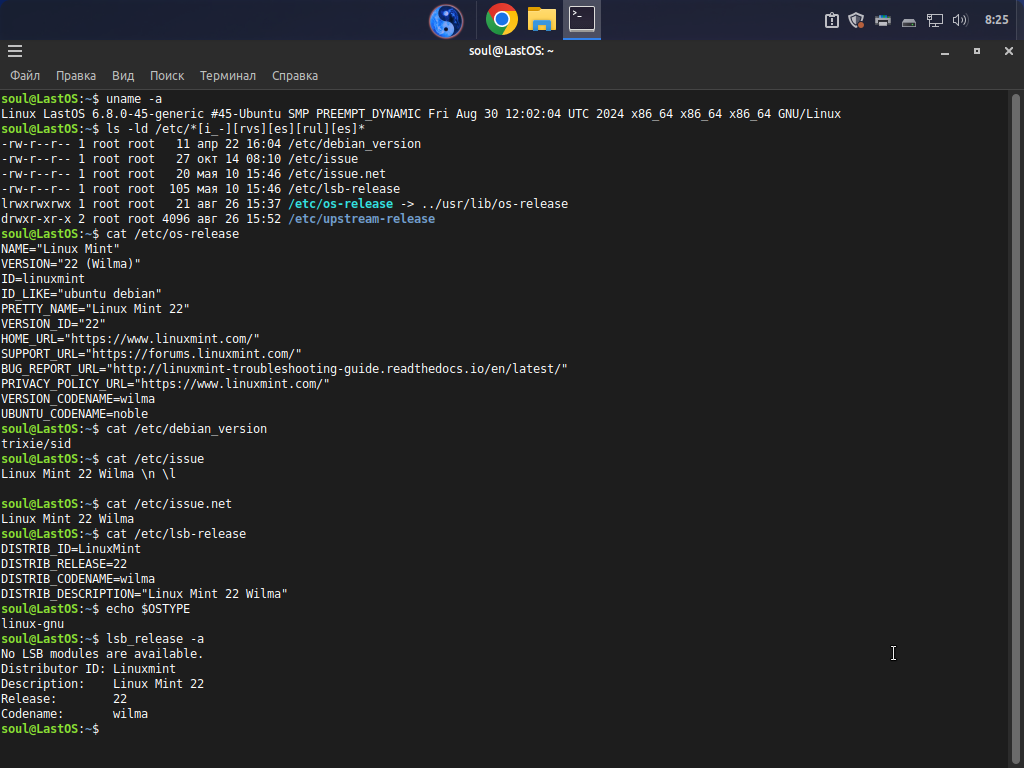Click the 'trixie/sid' output line
1024x768 pixels.
click(35, 444)
